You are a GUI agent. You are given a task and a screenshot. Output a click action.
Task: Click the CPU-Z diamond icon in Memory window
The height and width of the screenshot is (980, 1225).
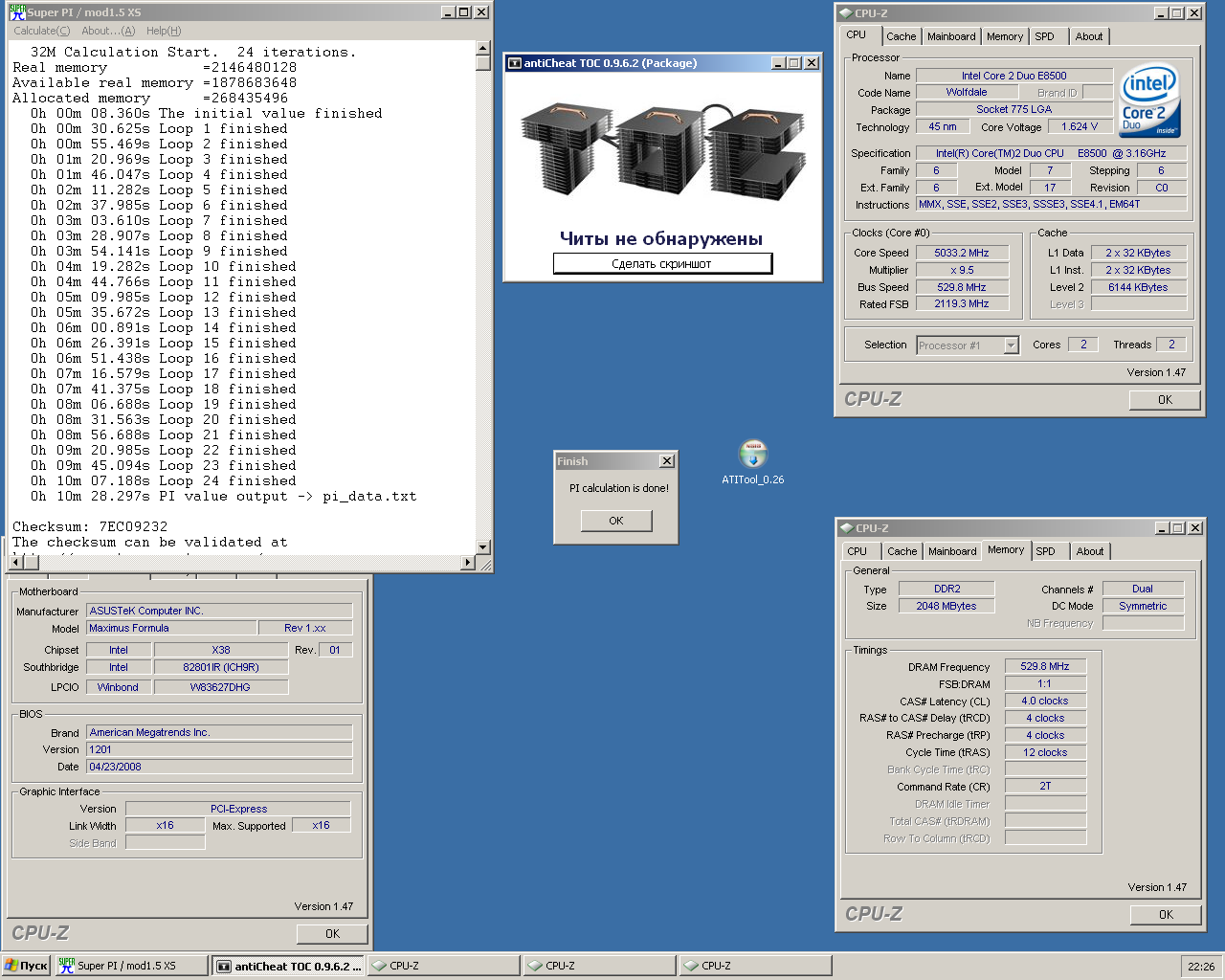pos(846,528)
